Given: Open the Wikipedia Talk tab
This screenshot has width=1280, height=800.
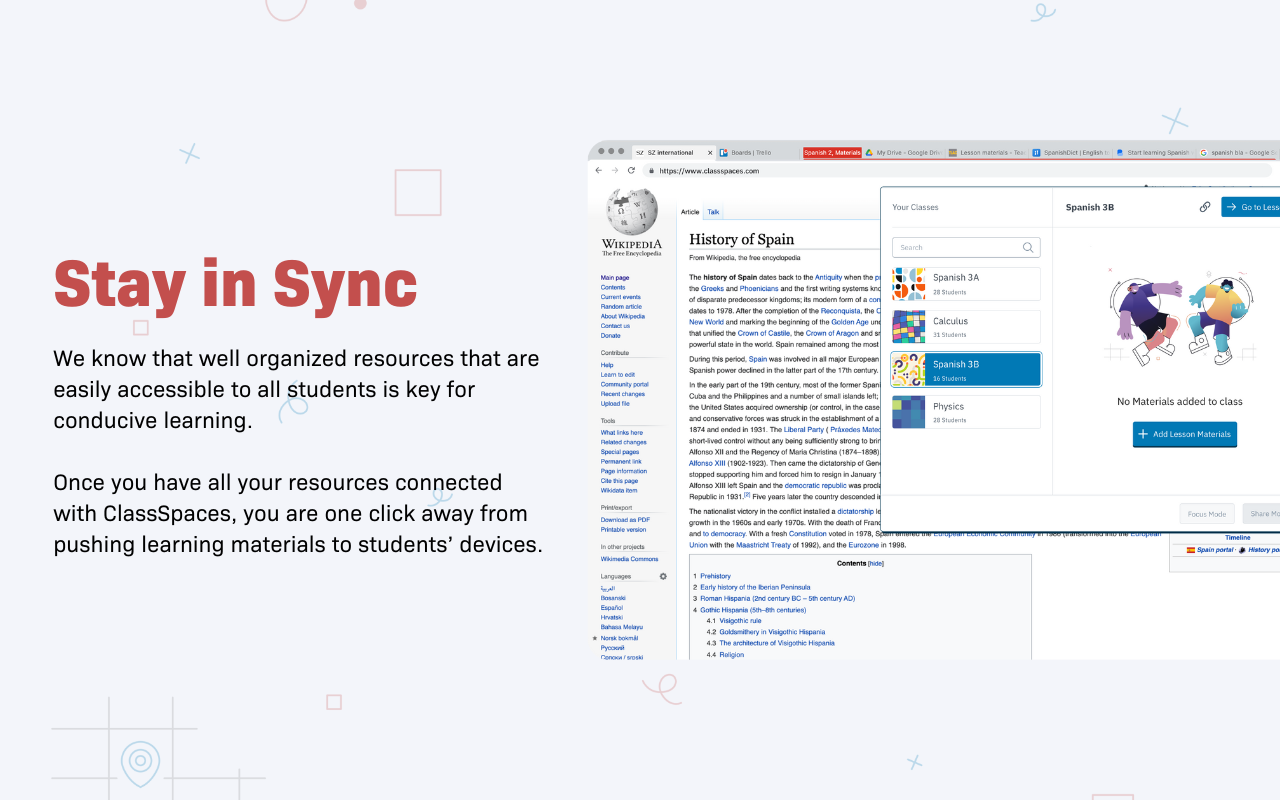Looking at the screenshot, I should pyautogui.click(x=713, y=212).
